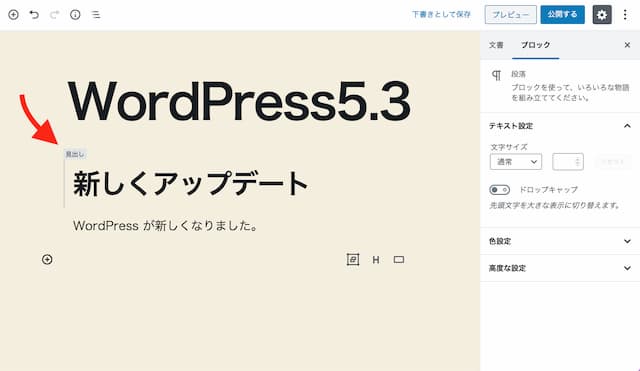
Task: Open the block navigation list
Action: pos(96,15)
